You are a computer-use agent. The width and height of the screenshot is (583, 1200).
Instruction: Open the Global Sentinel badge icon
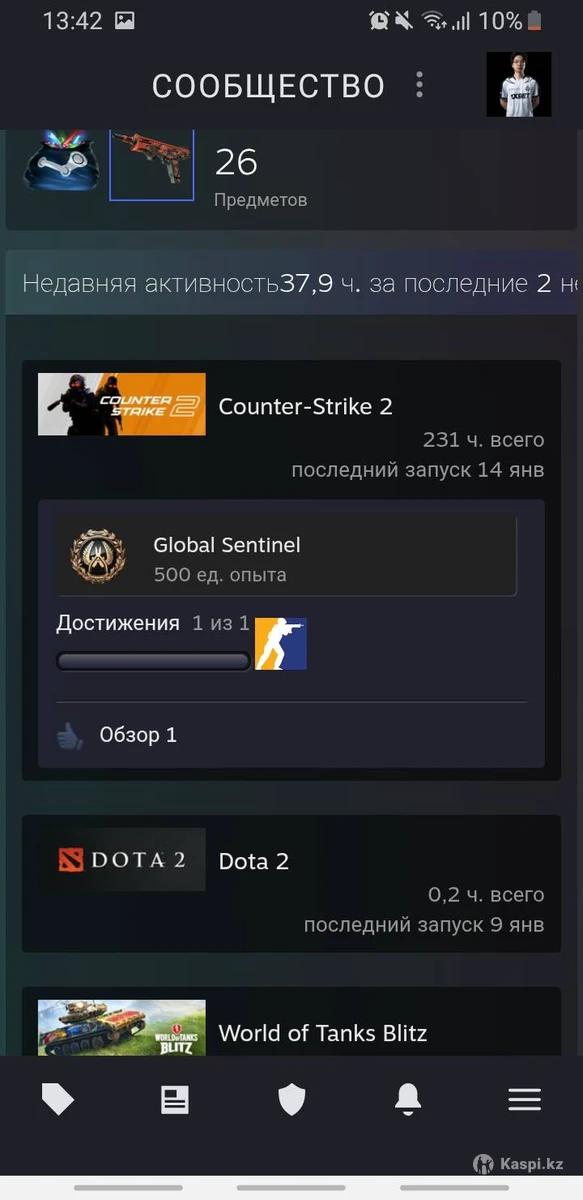pyautogui.click(x=98, y=558)
